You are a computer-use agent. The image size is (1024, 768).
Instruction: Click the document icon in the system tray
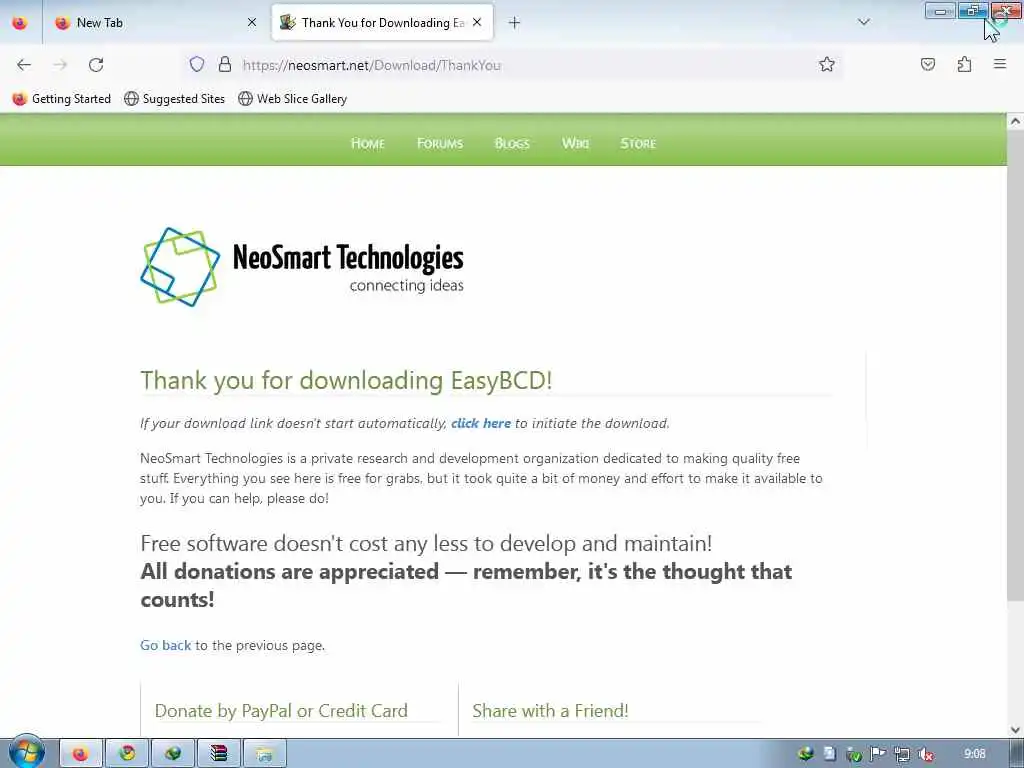coord(829,754)
